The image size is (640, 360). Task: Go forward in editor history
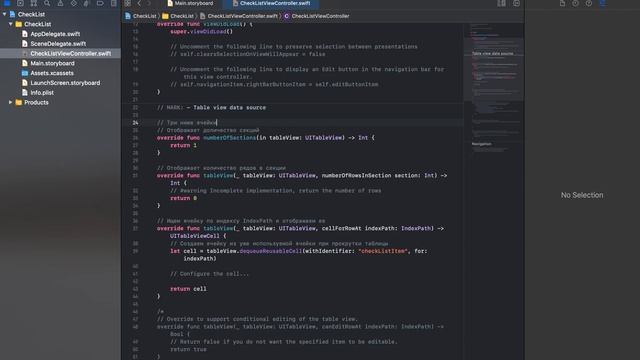pos(149,3)
